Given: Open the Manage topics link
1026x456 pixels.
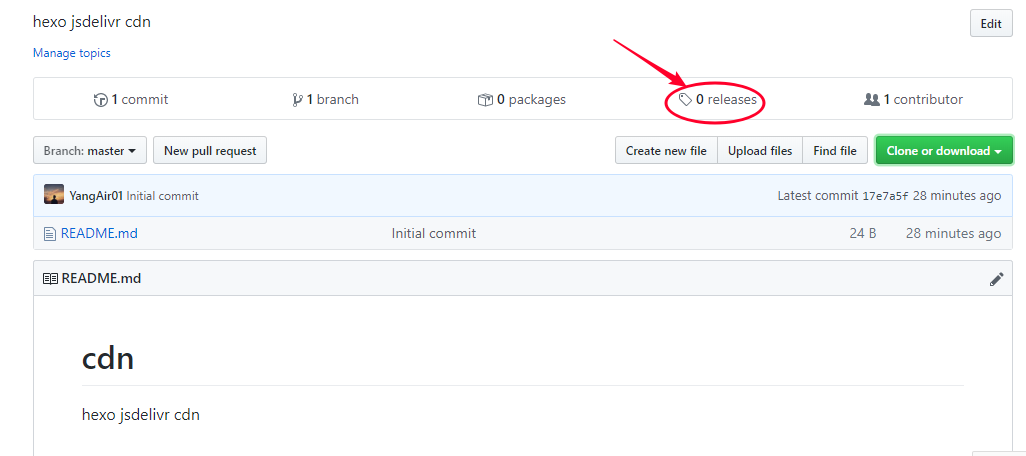Looking at the screenshot, I should [x=72, y=53].
